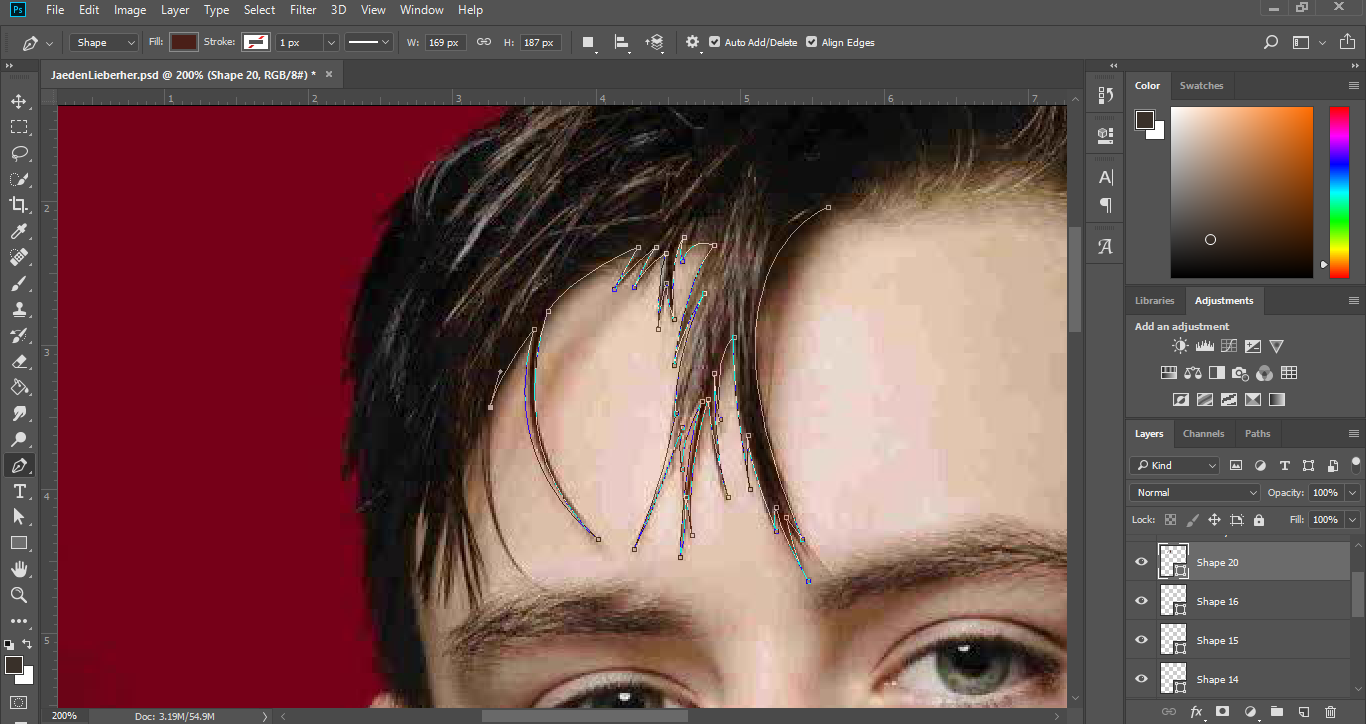Open Pen tool preset picker
This screenshot has height=724, width=1366.
(x=37, y=43)
